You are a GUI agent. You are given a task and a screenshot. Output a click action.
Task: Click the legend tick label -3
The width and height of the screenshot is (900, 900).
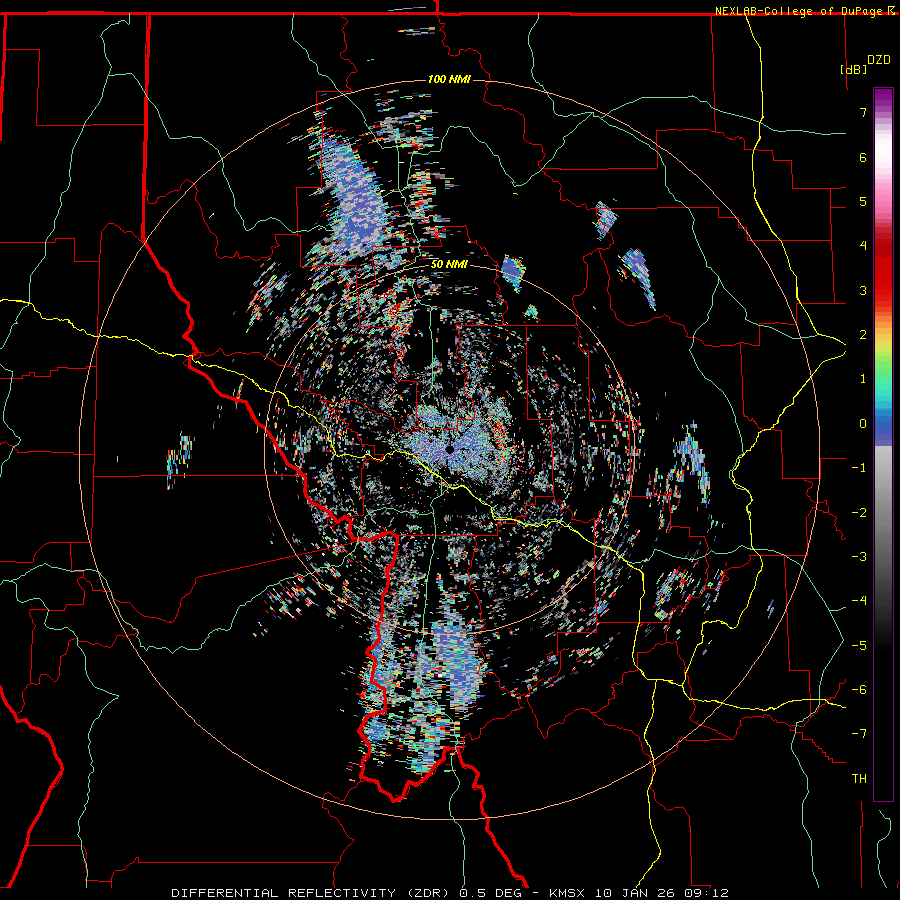point(859,556)
